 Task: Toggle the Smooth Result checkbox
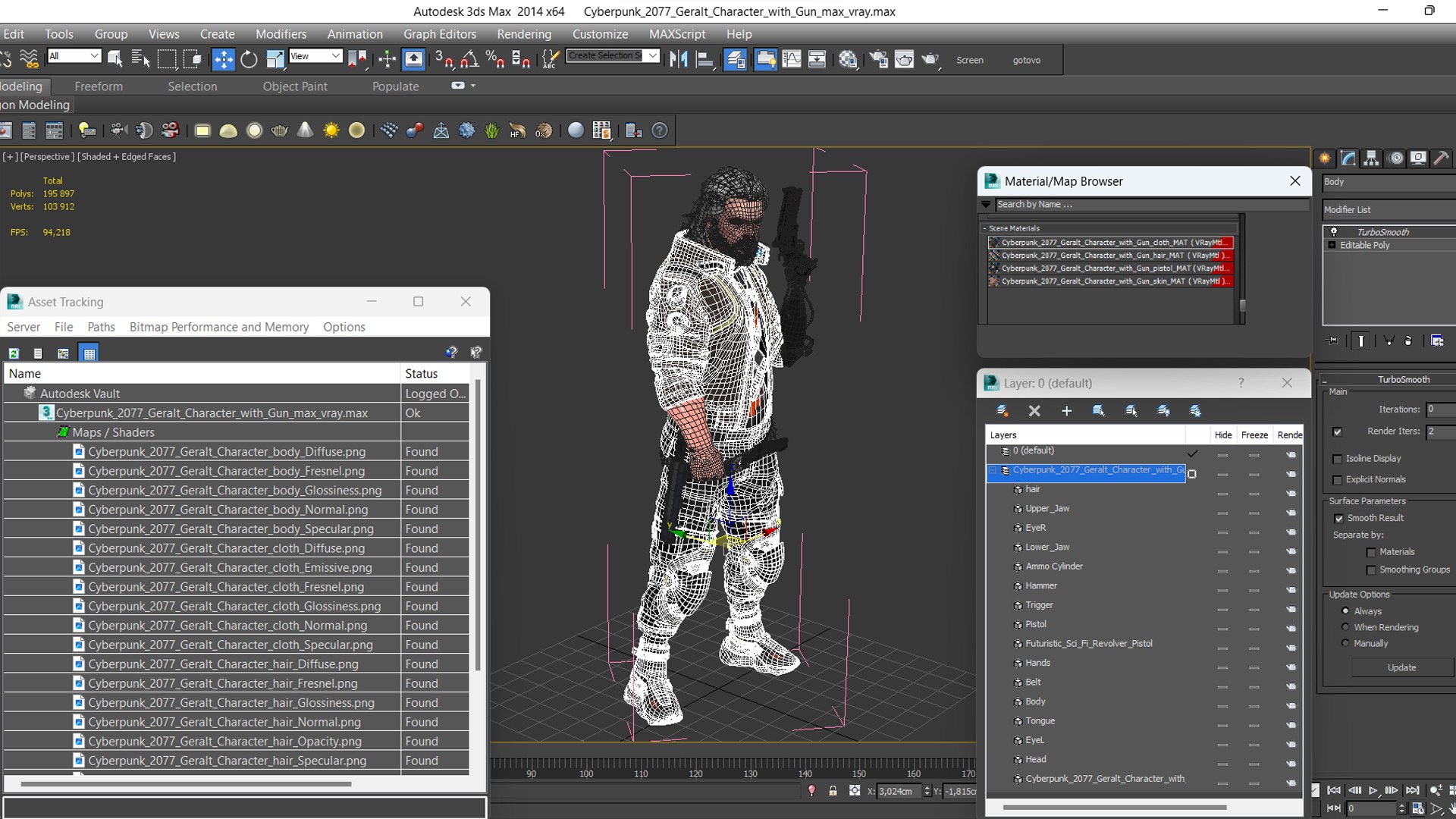pos(1338,518)
